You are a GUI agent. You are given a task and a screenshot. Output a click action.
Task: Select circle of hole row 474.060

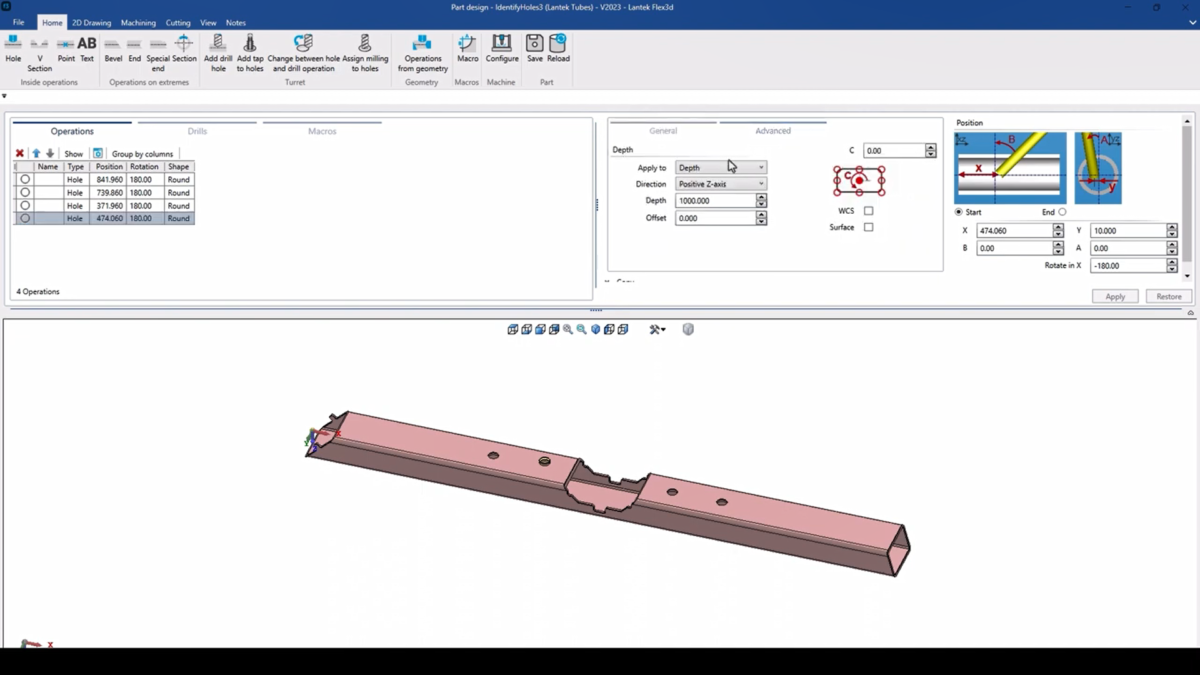pyautogui.click(x=25, y=218)
